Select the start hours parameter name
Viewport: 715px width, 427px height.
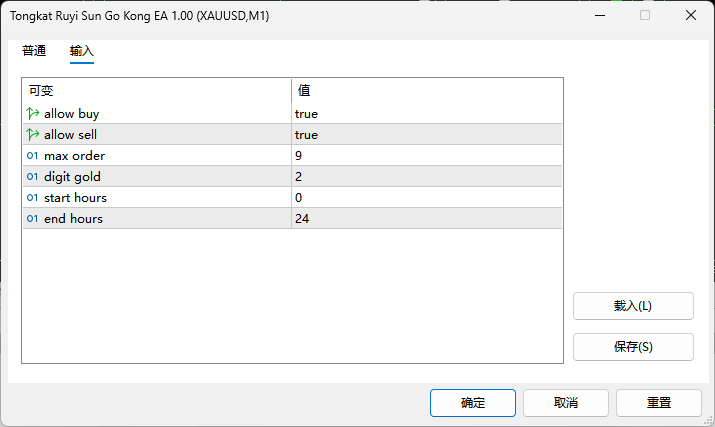(75, 198)
